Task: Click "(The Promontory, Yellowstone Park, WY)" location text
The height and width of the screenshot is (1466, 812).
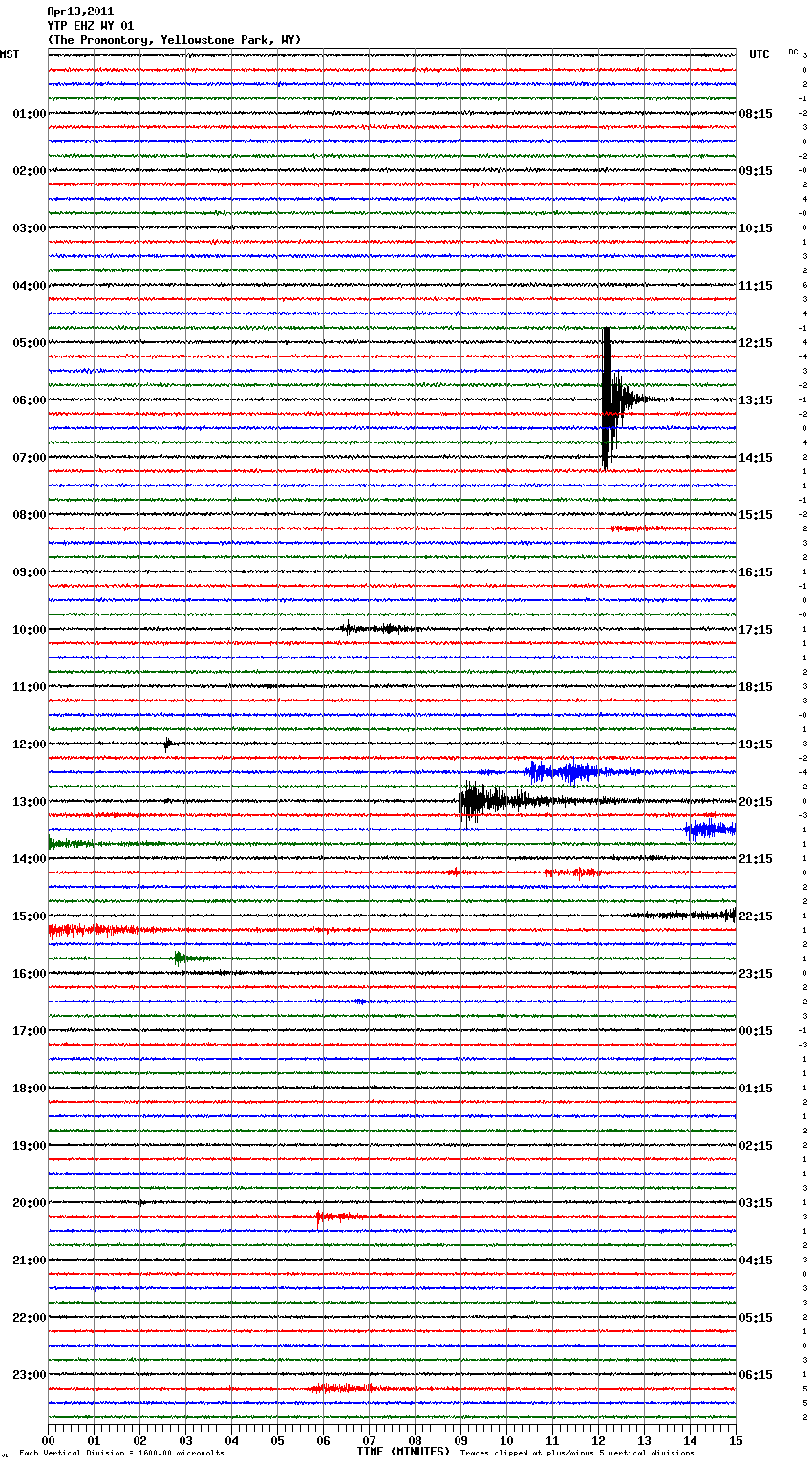Action: [174, 40]
